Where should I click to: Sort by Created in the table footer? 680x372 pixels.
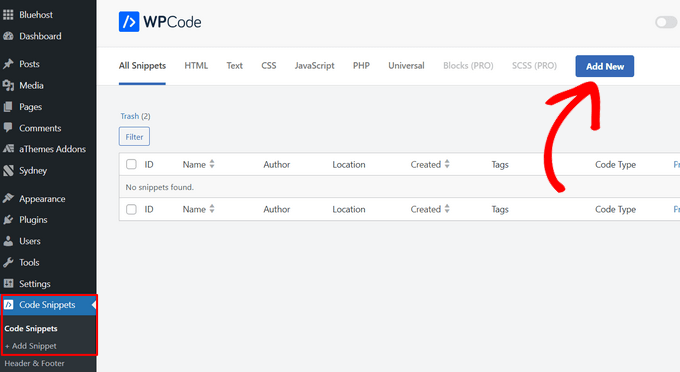click(430, 209)
